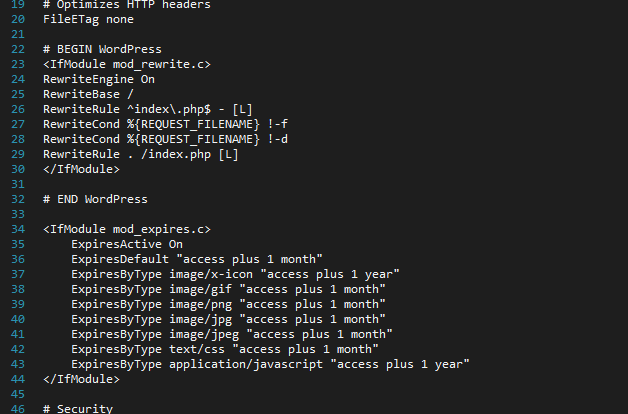Click line number 34 in gutter
628x414 pixels.
[18, 229]
